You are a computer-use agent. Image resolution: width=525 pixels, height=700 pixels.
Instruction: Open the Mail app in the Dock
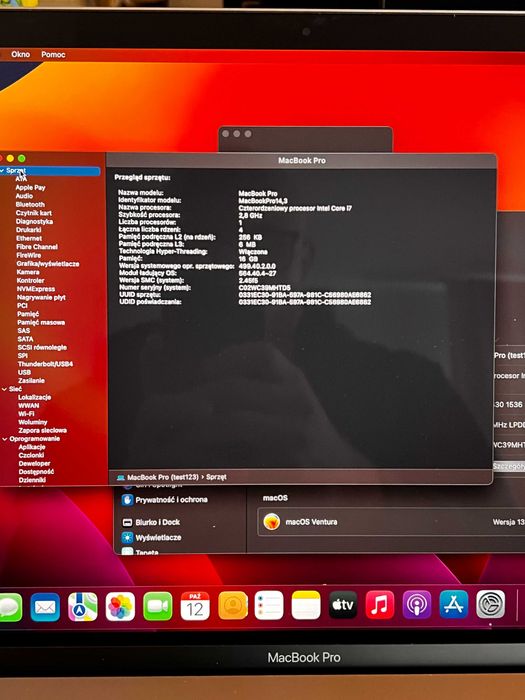[45, 607]
